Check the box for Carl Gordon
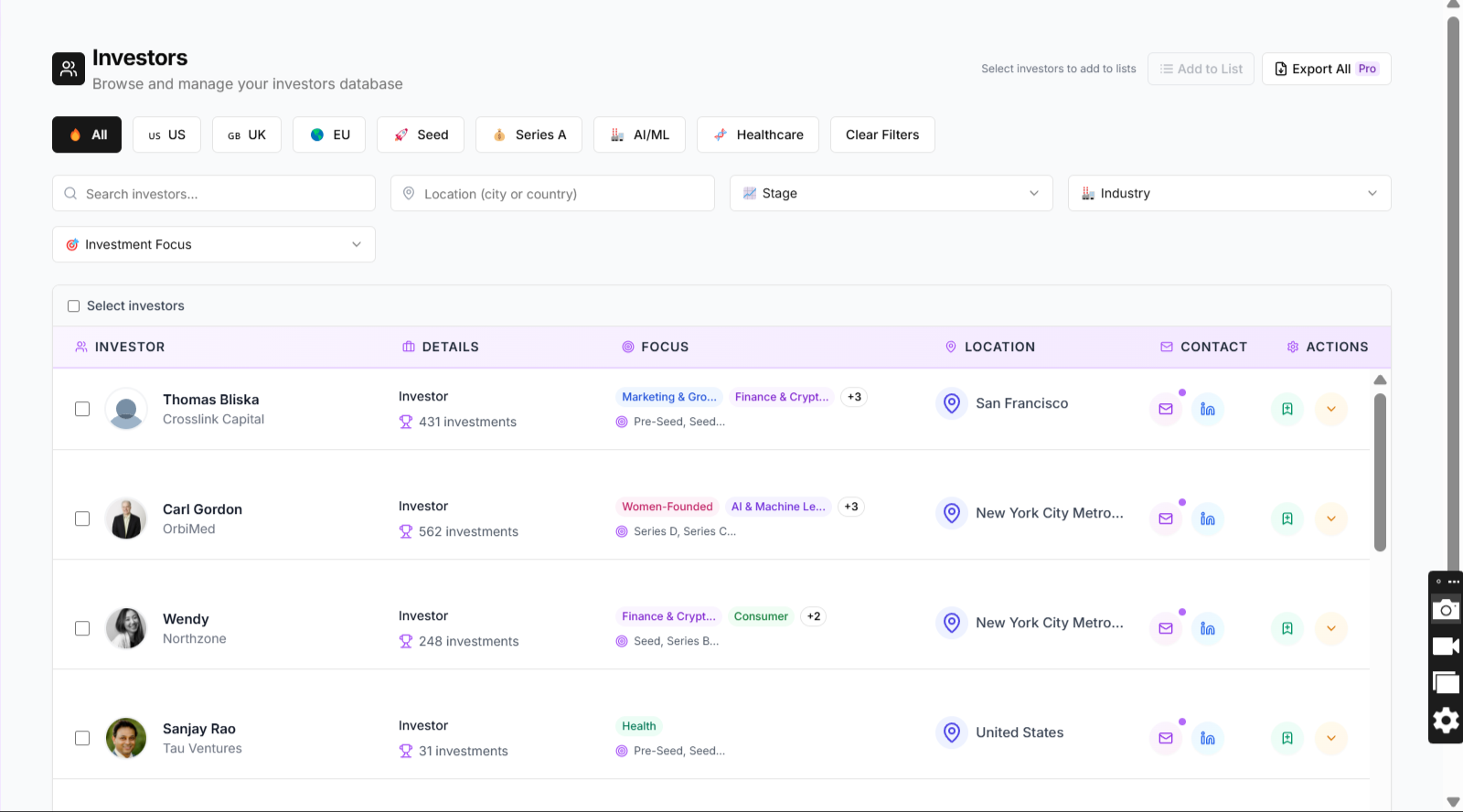 tap(82, 518)
